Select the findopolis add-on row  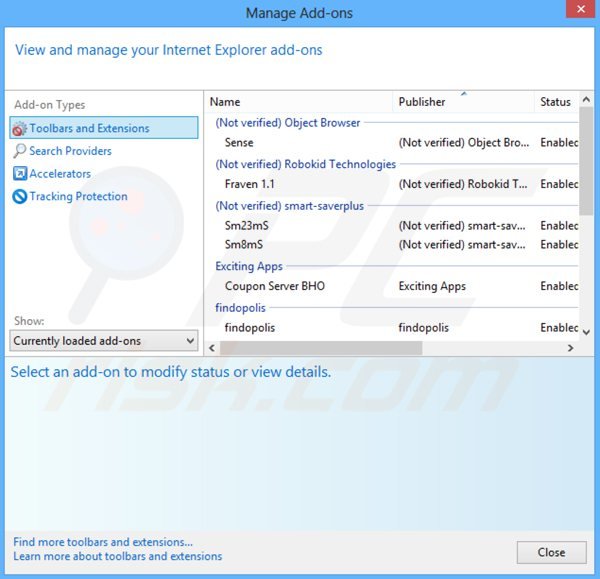coord(249,327)
